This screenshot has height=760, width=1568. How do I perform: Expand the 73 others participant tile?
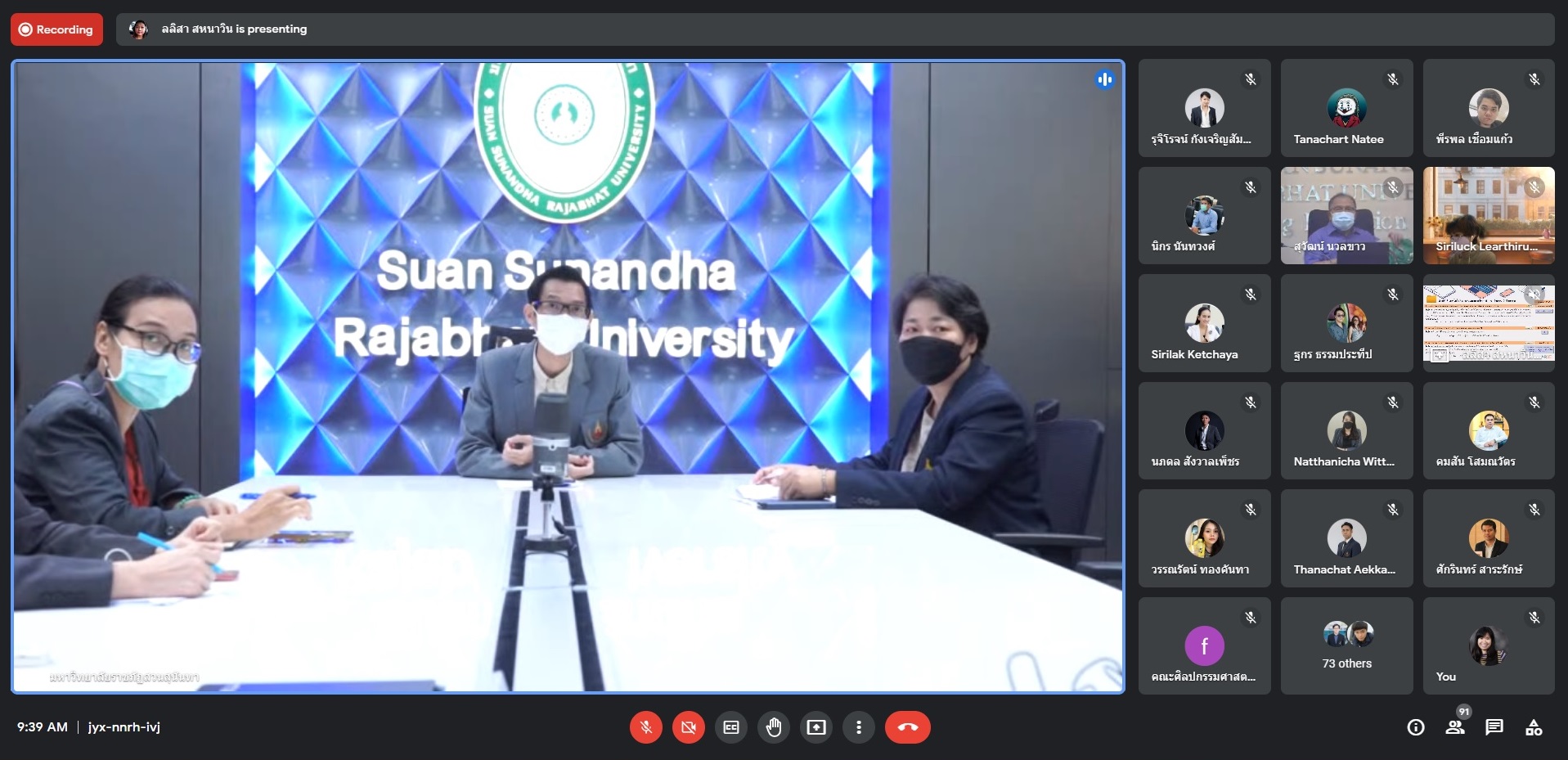[1346, 645]
